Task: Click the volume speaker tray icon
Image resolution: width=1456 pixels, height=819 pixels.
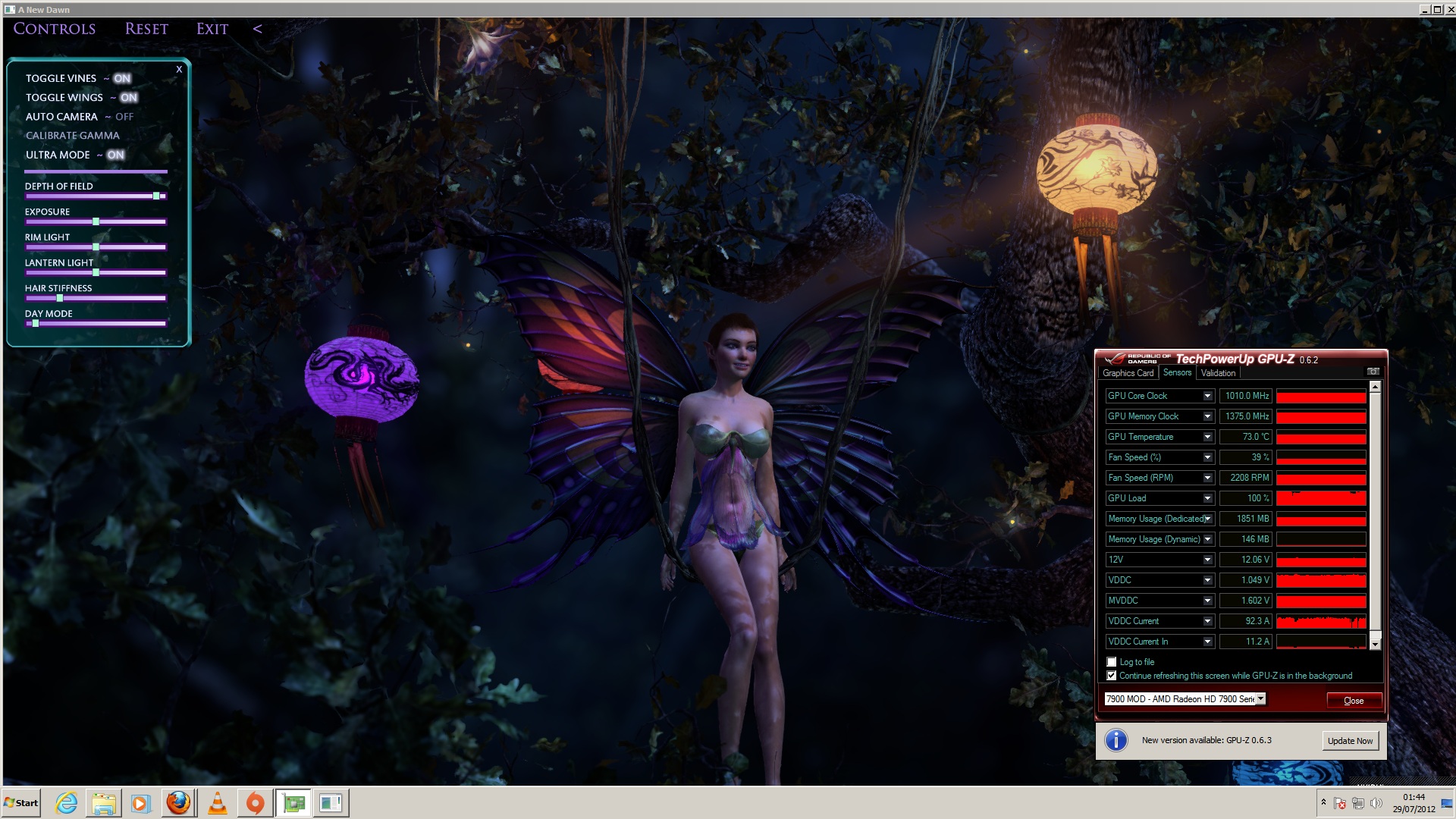Action: [x=1376, y=803]
